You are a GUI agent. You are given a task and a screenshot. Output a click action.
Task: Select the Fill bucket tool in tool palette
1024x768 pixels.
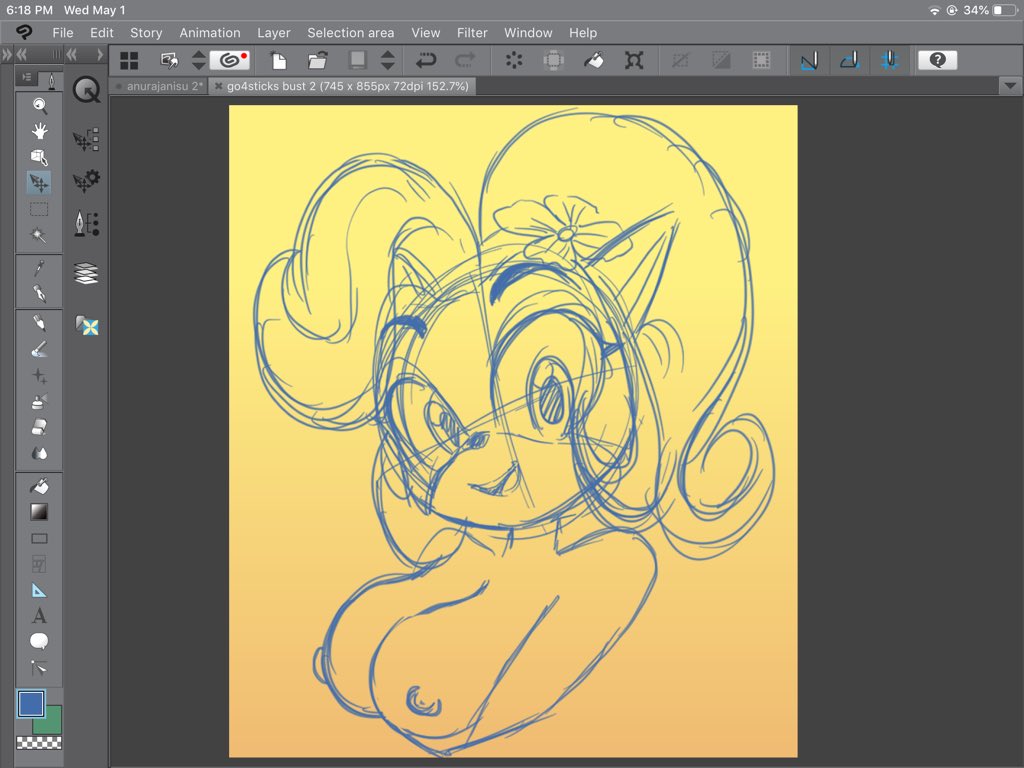pyautogui.click(x=39, y=486)
